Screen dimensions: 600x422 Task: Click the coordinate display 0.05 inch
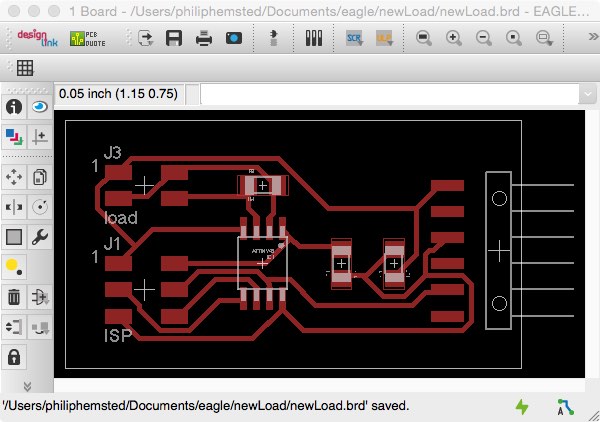[x=119, y=94]
